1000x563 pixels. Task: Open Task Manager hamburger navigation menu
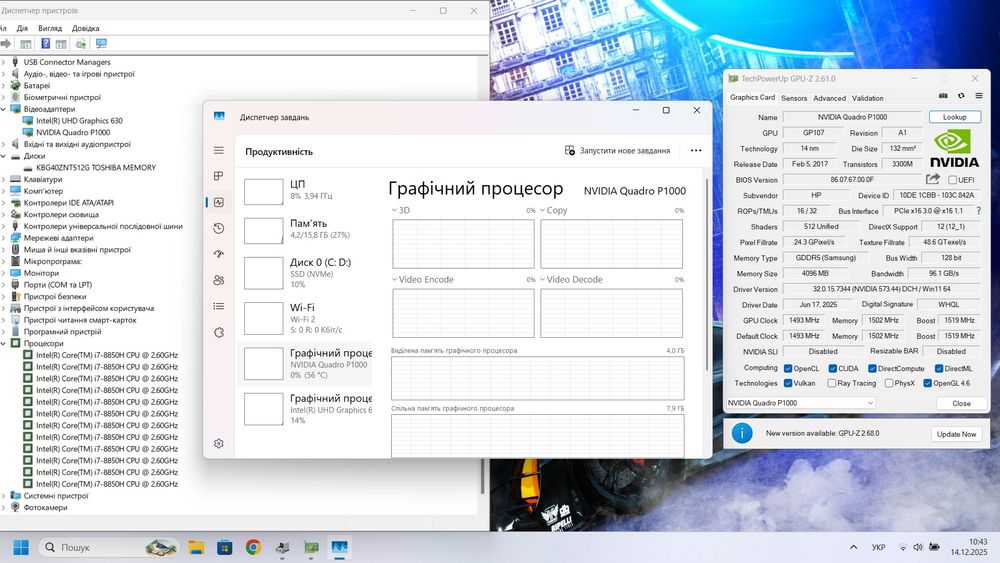point(219,150)
